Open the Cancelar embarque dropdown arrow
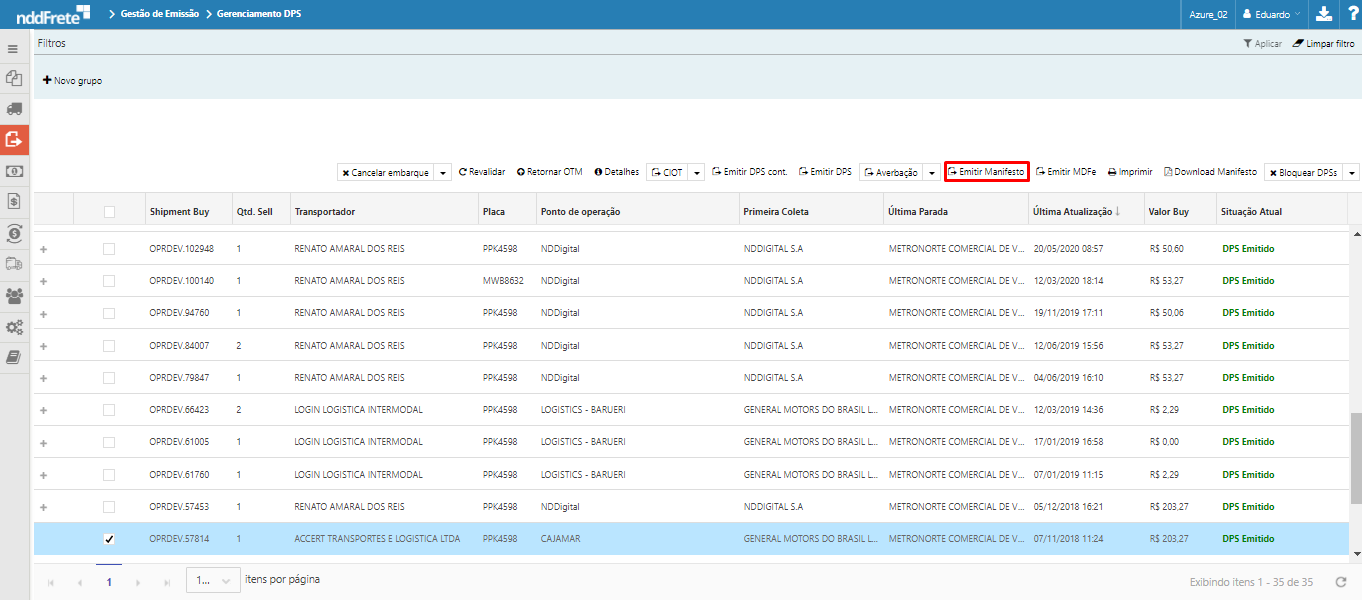The image size is (1362, 600). tap(443, 173)
